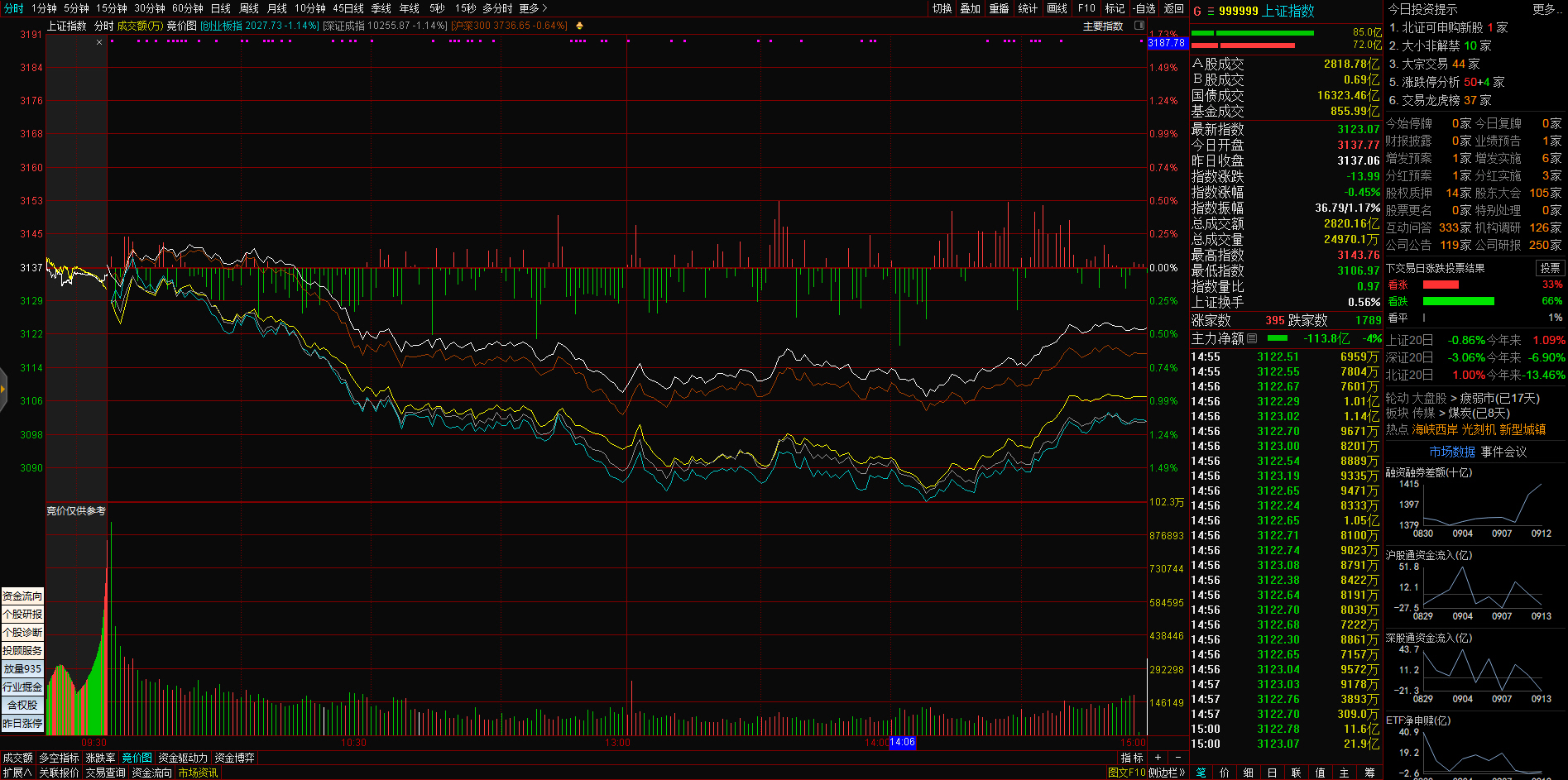This screenshot has width=1568, height=780.
Task: Open the list icon next to stock code 999999
Action: point(1211,12)
